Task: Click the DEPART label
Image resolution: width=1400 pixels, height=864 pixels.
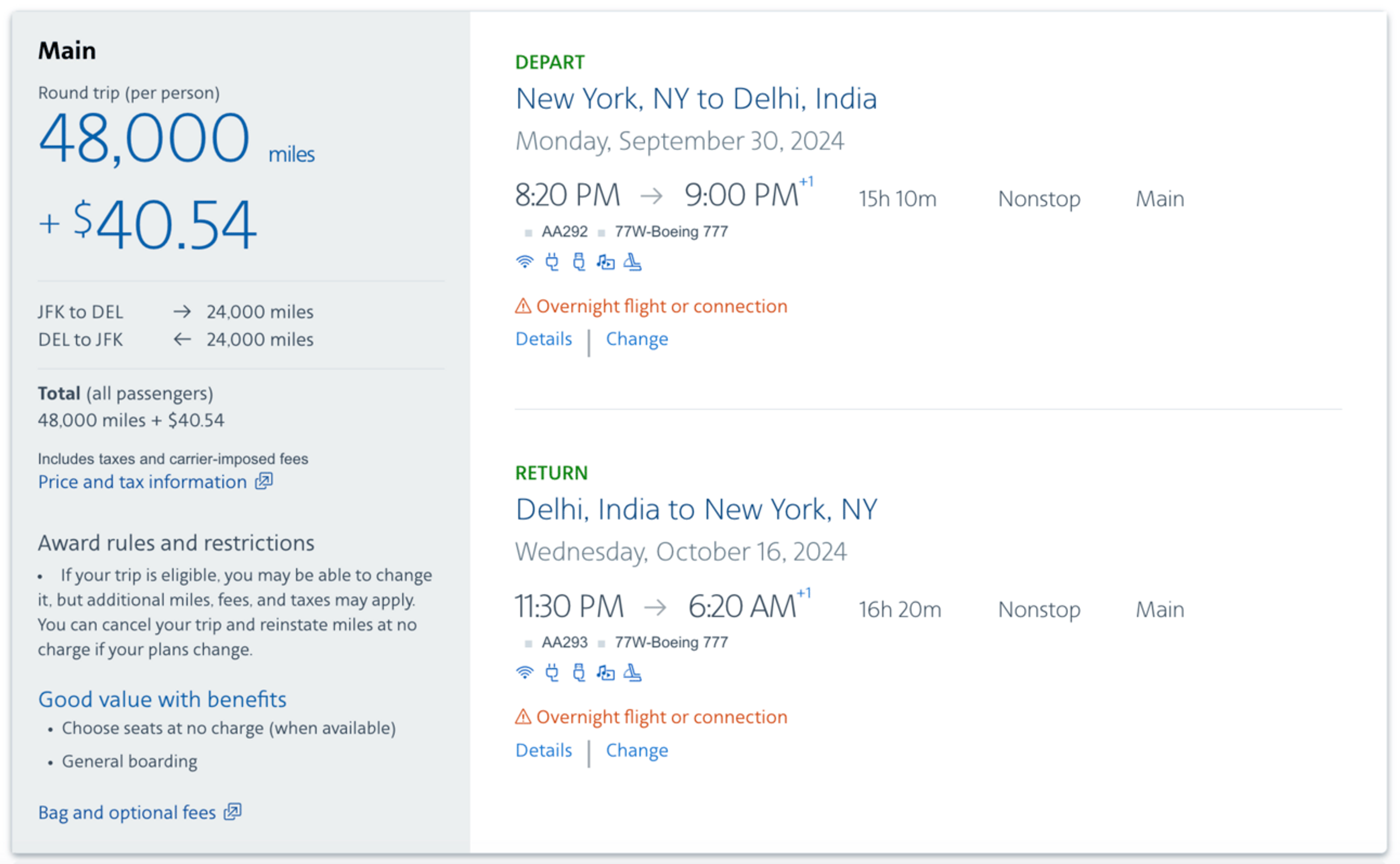Action: 549,62
